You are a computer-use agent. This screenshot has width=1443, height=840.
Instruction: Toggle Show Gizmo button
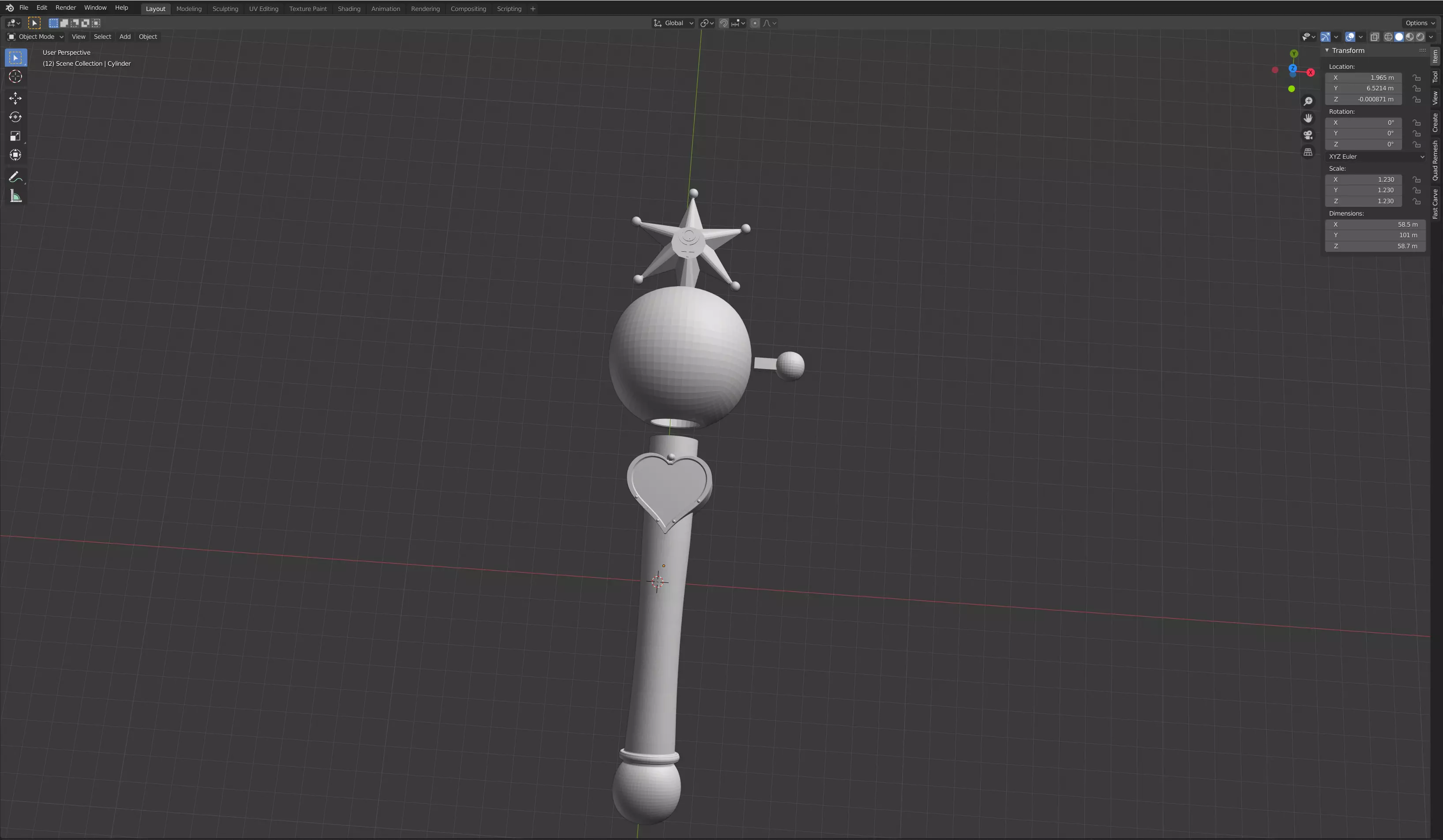pyautogui.click(x=1325, y=37)
